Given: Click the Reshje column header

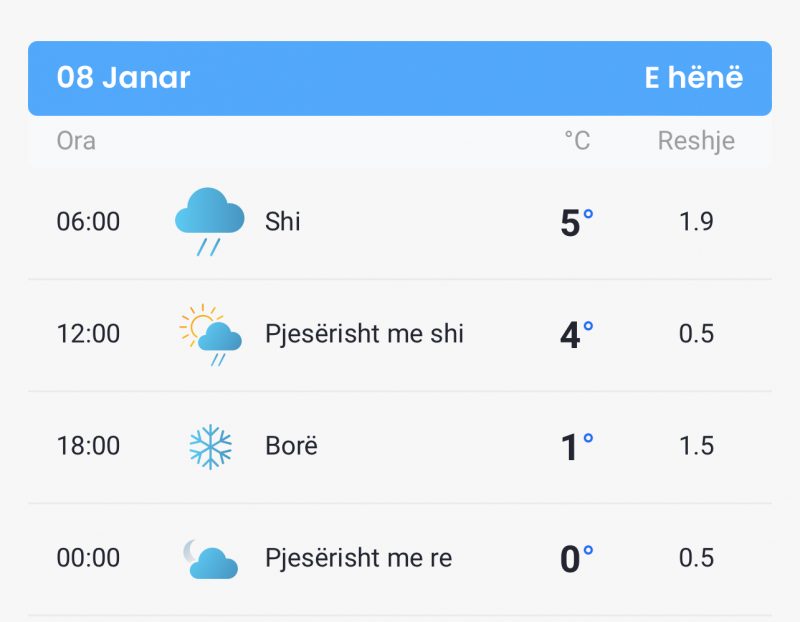Looking at the screenshot, I should coord(696,141).
